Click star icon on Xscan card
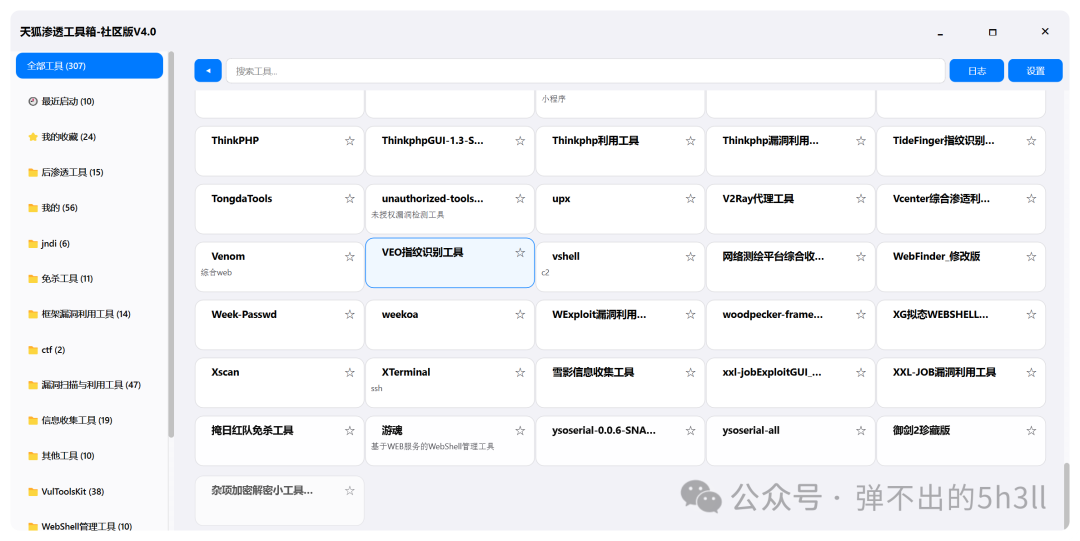Image resolution: width=1080 pixels, height=541 pixels. tap(350, 373)
